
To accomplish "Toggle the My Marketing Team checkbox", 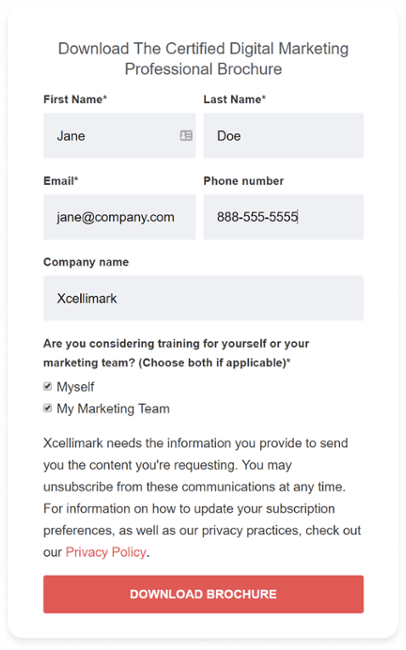I will click(48, 408).
